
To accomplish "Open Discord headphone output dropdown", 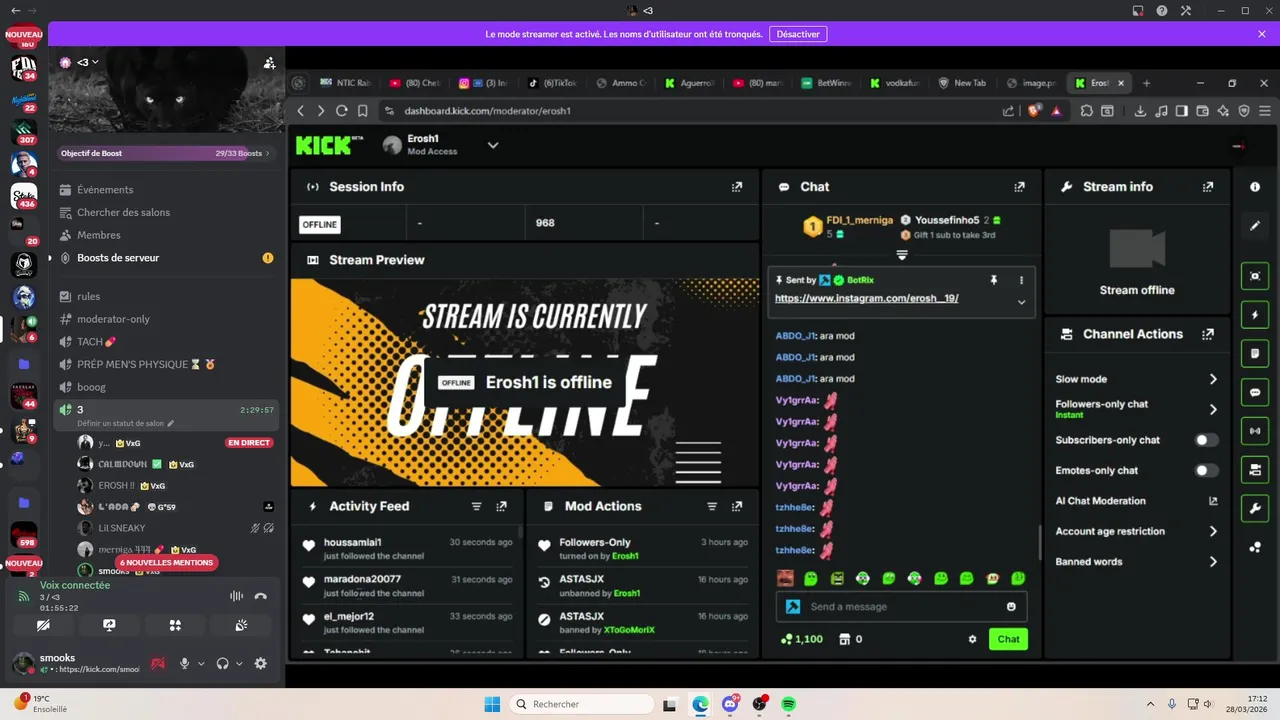I will coord(239,663).
